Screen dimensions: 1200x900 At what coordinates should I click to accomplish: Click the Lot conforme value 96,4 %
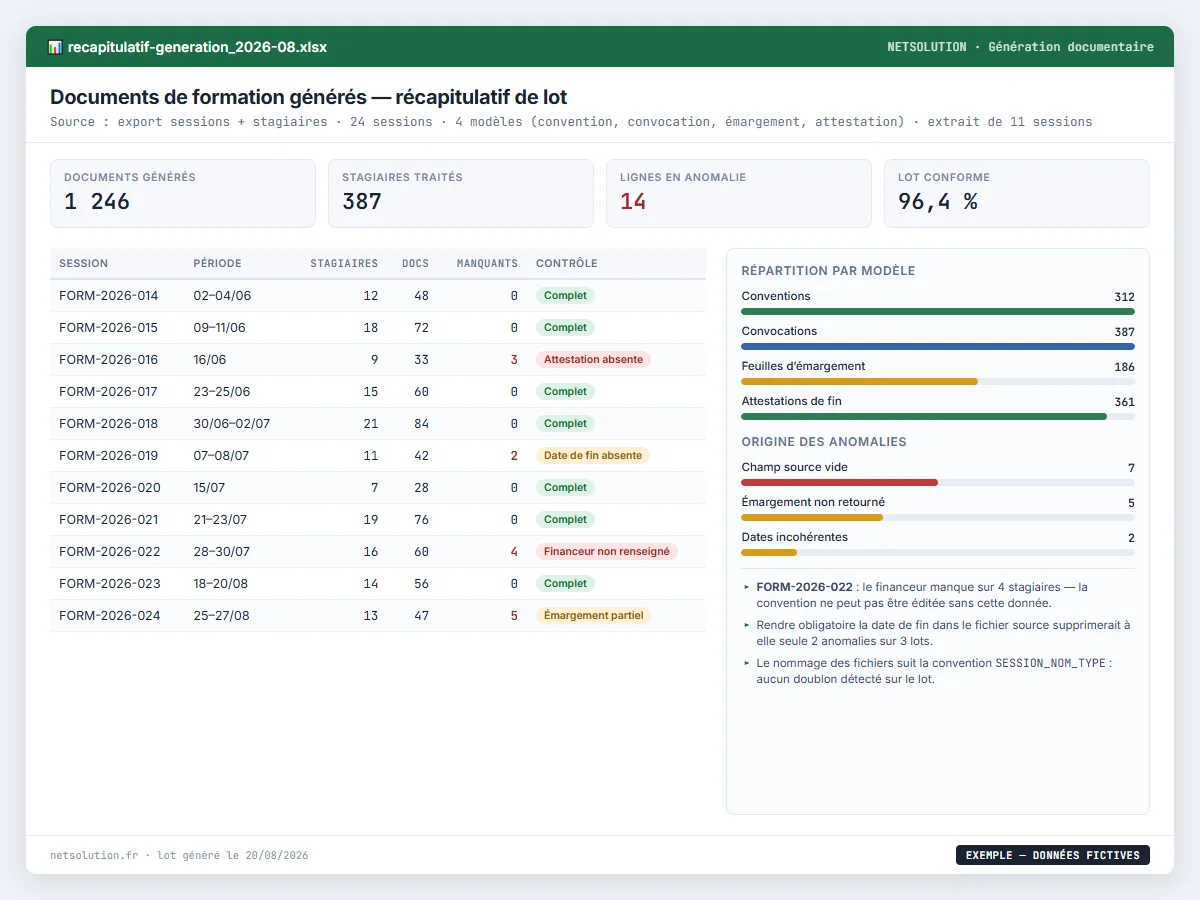click(938, 202)
